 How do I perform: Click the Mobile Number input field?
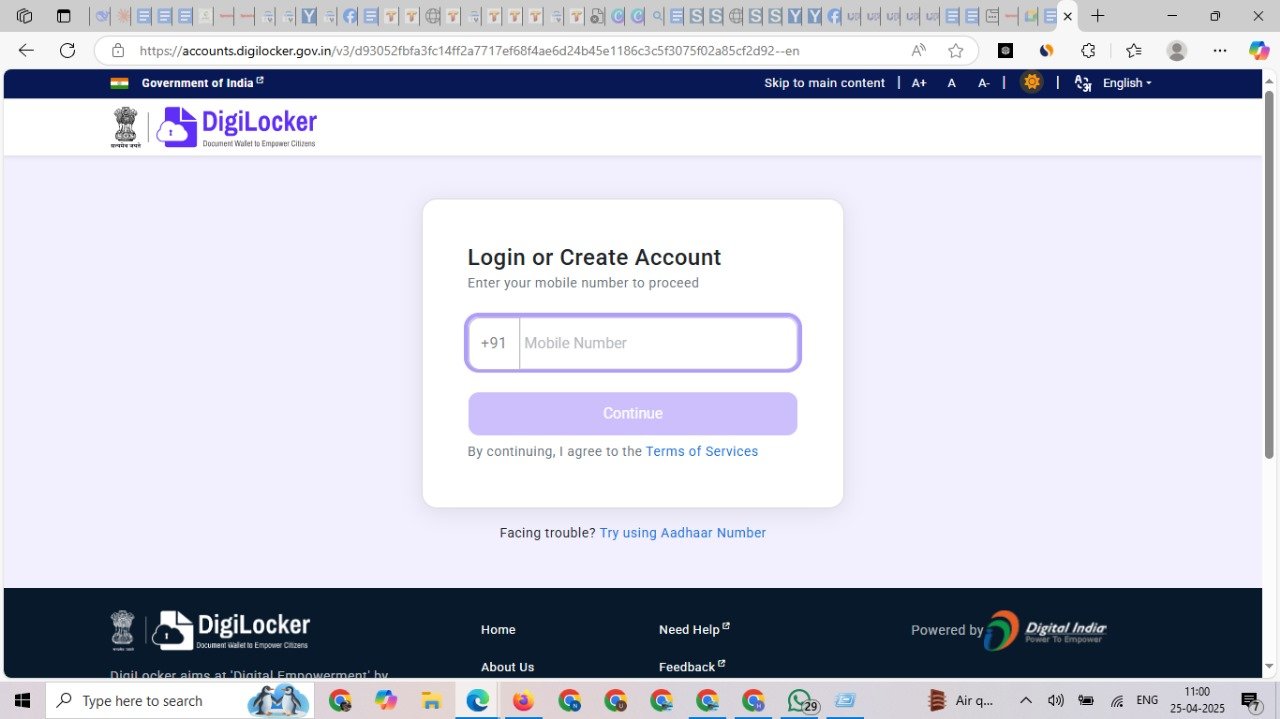pos(658,343)
